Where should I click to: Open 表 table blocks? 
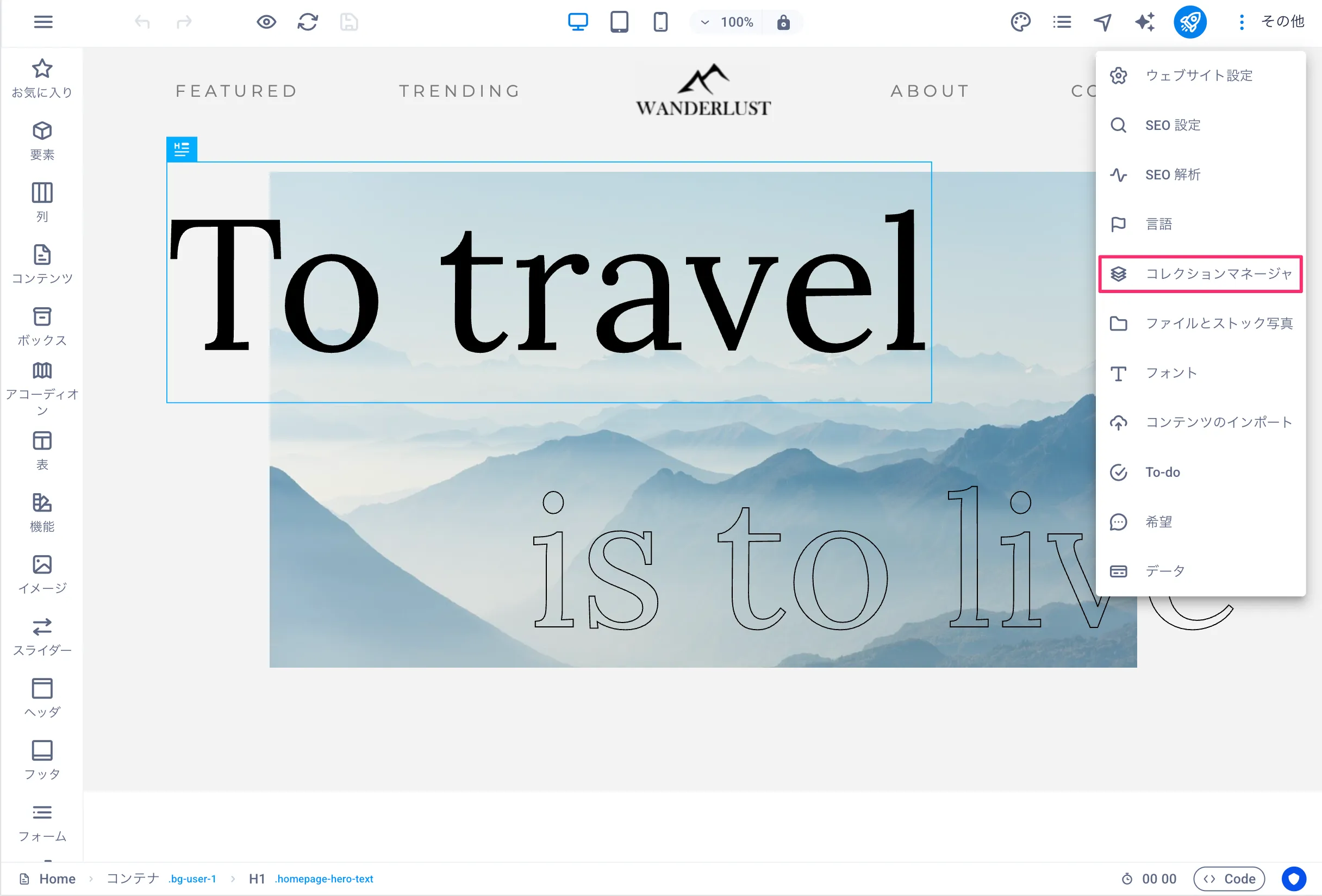pyautogui.click(x=42, y=451)
